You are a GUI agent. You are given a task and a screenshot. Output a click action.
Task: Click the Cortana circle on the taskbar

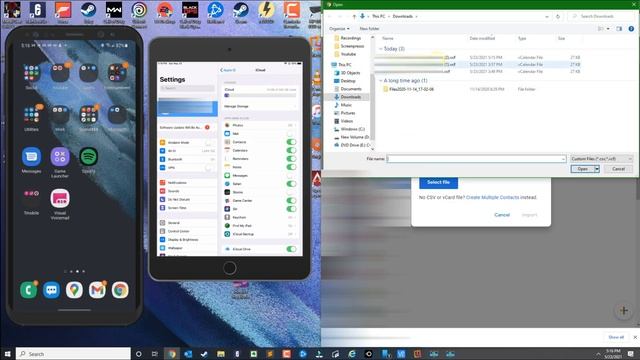(x=138, y=354)
